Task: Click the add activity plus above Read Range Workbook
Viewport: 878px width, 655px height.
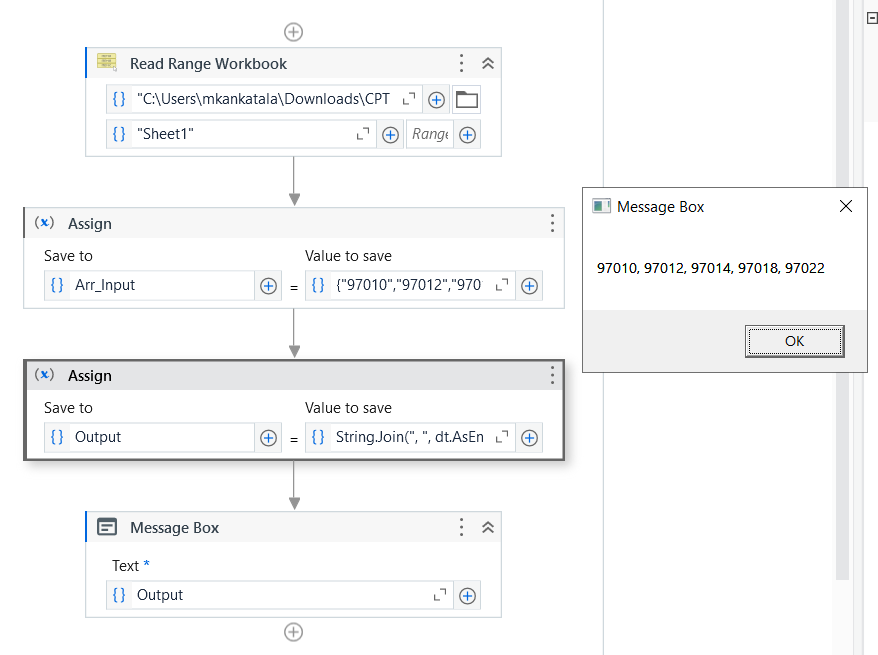Action: (293, 32)
